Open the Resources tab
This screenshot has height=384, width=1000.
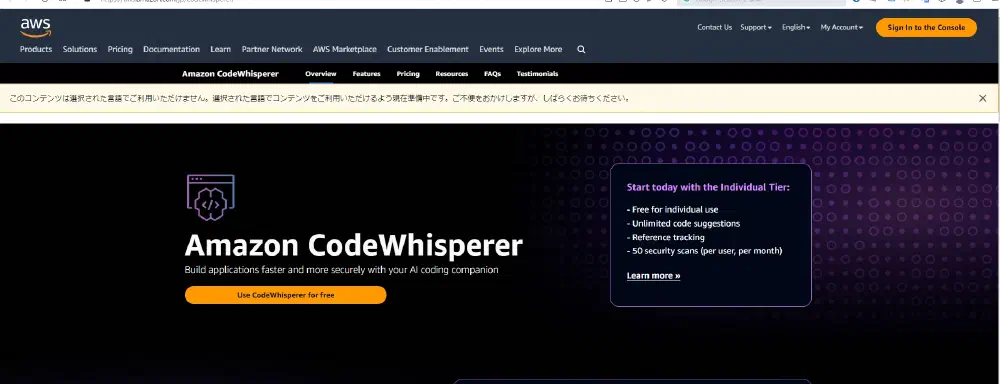(x=452, y=73)
